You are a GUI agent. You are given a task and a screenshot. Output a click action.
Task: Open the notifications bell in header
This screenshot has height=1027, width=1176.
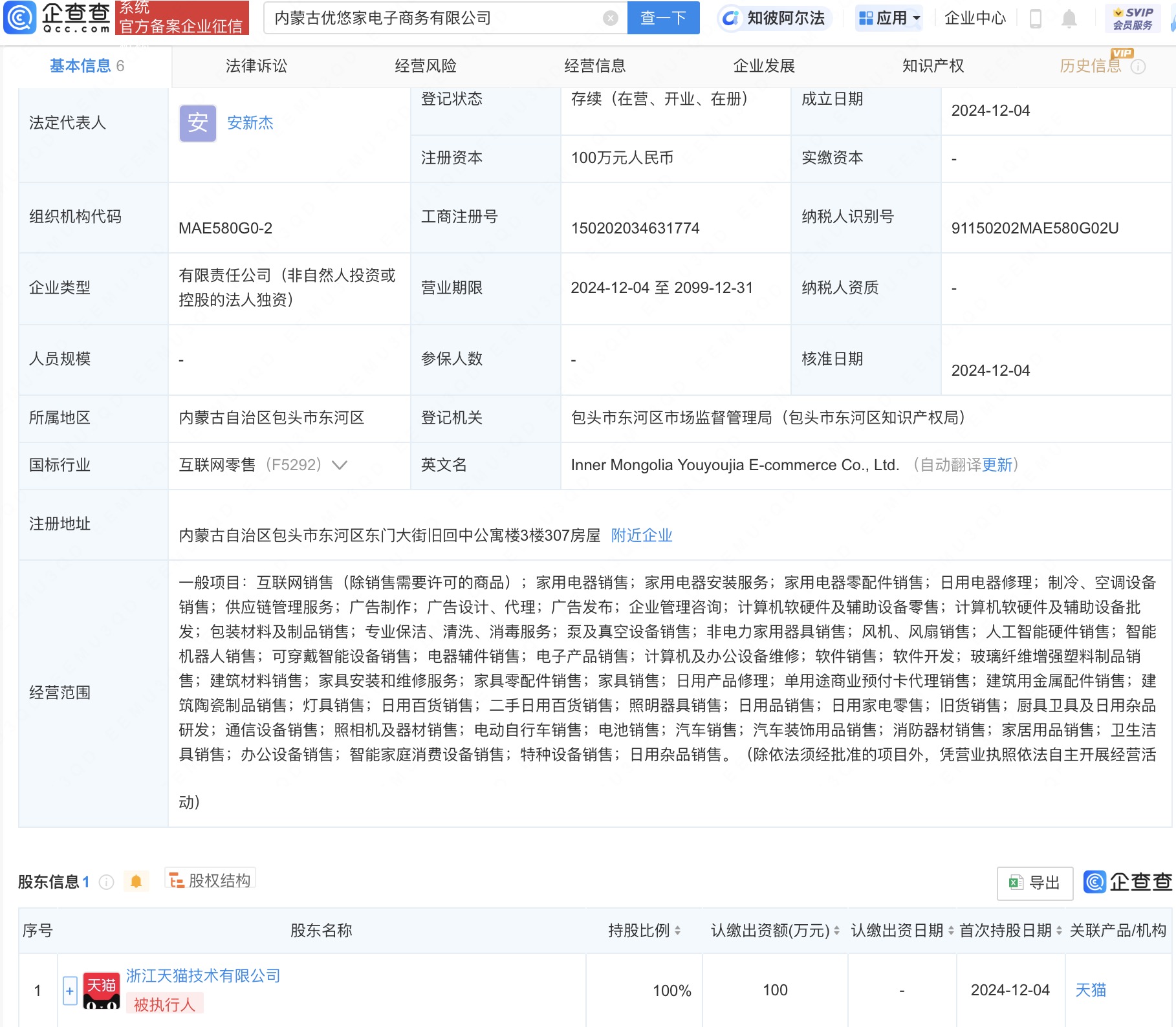tap(1069, 19)
